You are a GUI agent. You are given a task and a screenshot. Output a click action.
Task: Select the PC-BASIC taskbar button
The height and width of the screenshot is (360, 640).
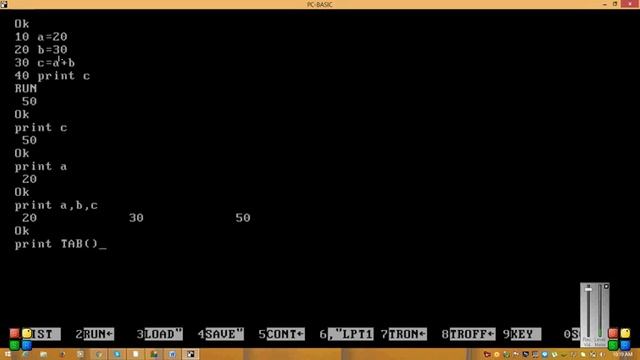click(191, 354)
